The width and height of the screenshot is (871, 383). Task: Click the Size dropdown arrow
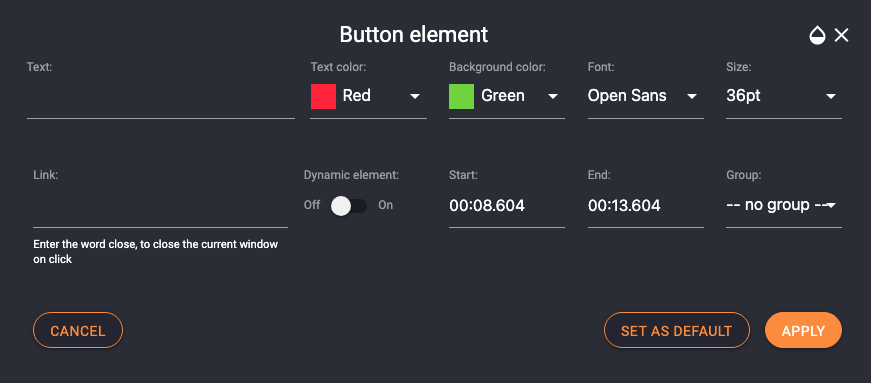coord(831,97)
